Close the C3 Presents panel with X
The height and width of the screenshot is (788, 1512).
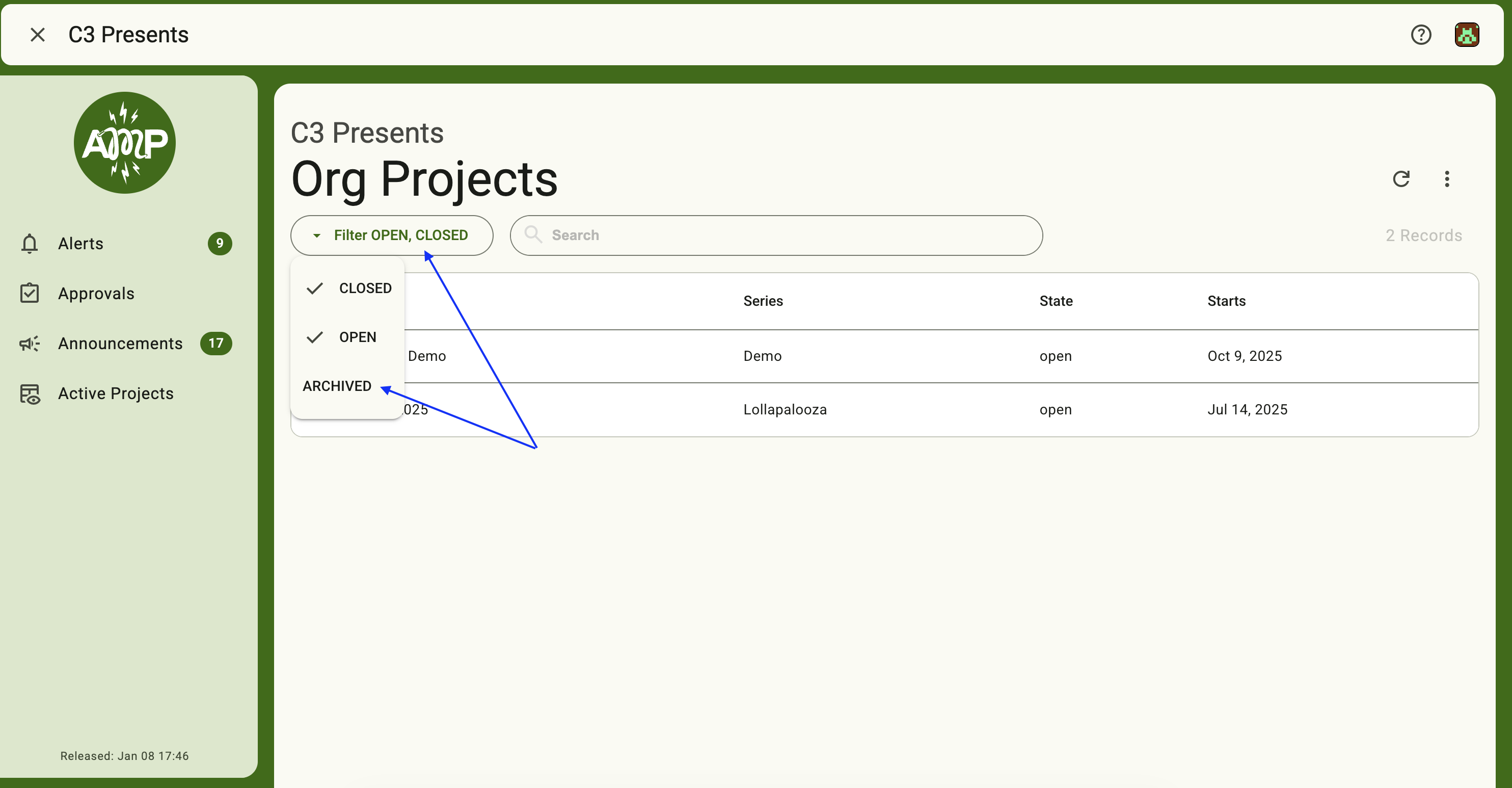point(38,35)
